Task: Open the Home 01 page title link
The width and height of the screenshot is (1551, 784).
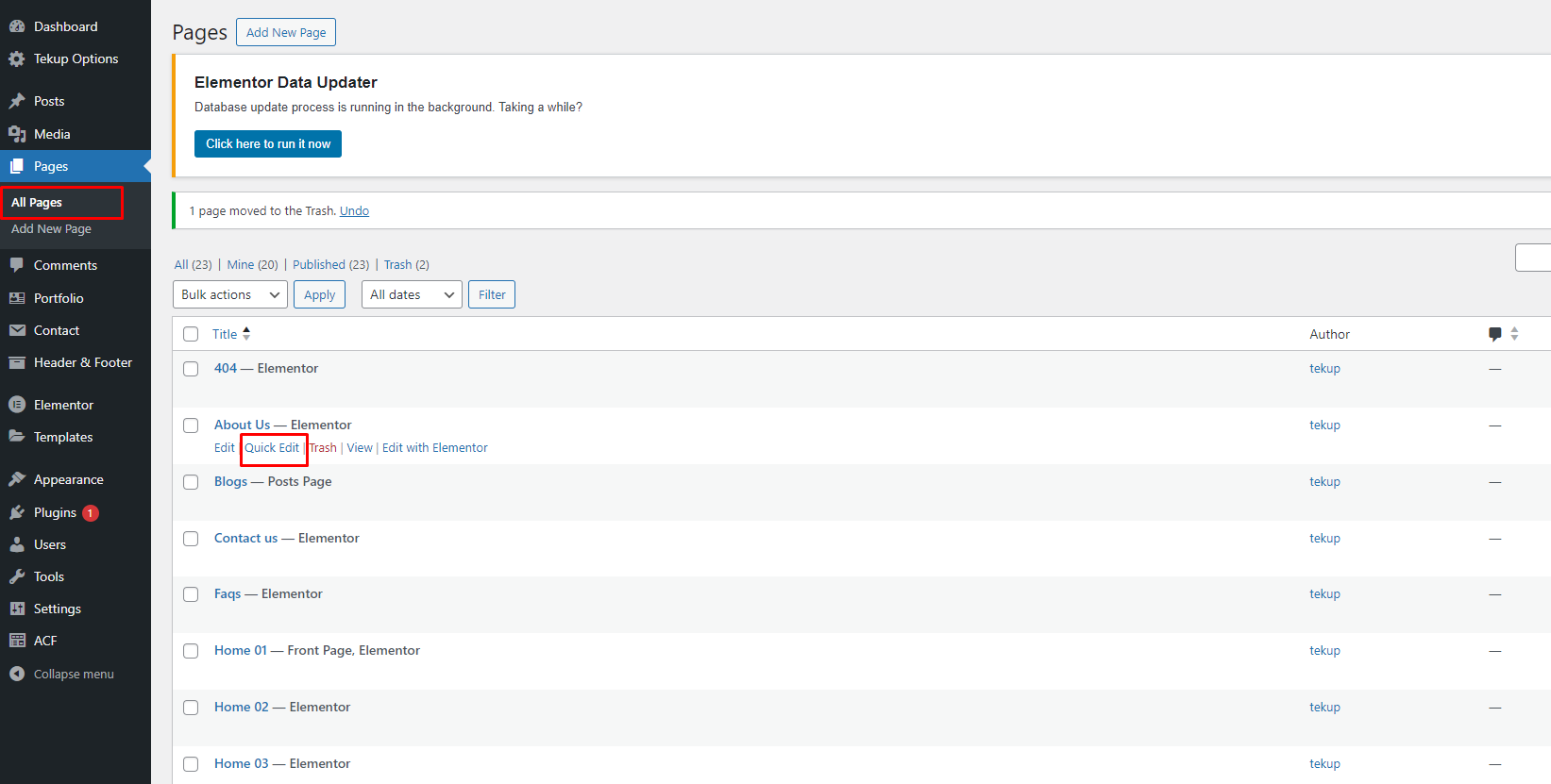Action: point(241,650)
